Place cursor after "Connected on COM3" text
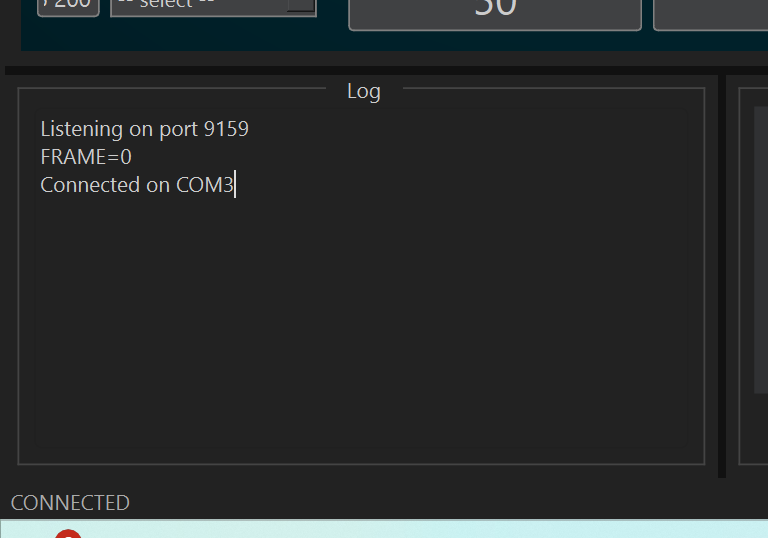This screenshot has width=768, height=538. click(x=235, y=185)
